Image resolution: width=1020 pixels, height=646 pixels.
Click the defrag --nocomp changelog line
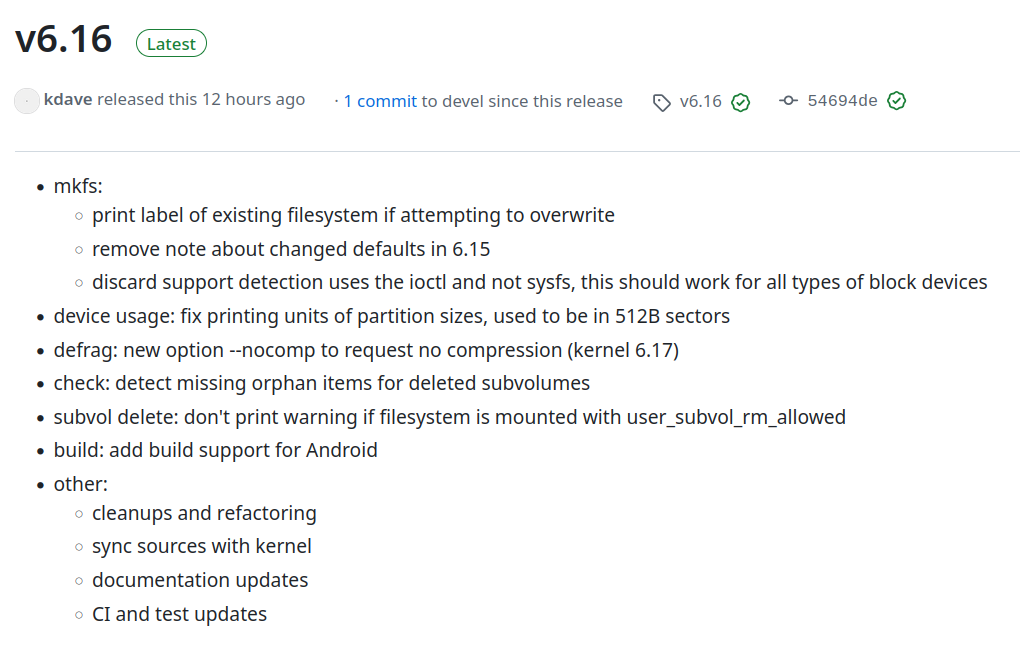coord(366,350)
